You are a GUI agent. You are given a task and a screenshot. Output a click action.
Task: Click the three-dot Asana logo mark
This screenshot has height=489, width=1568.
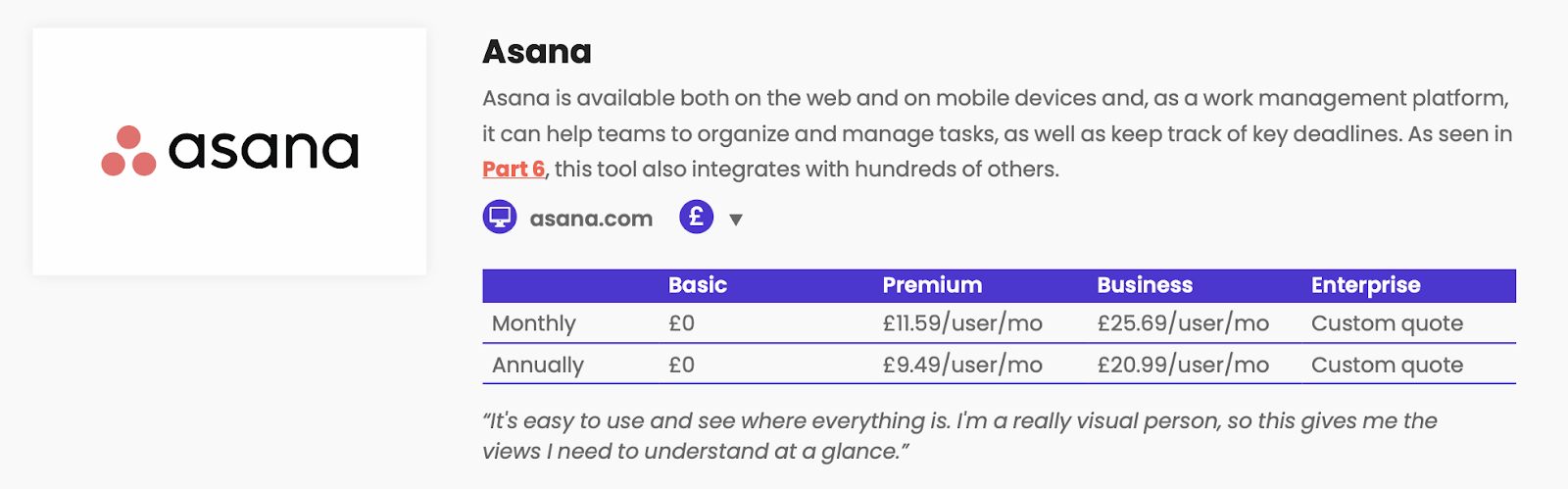128,151
